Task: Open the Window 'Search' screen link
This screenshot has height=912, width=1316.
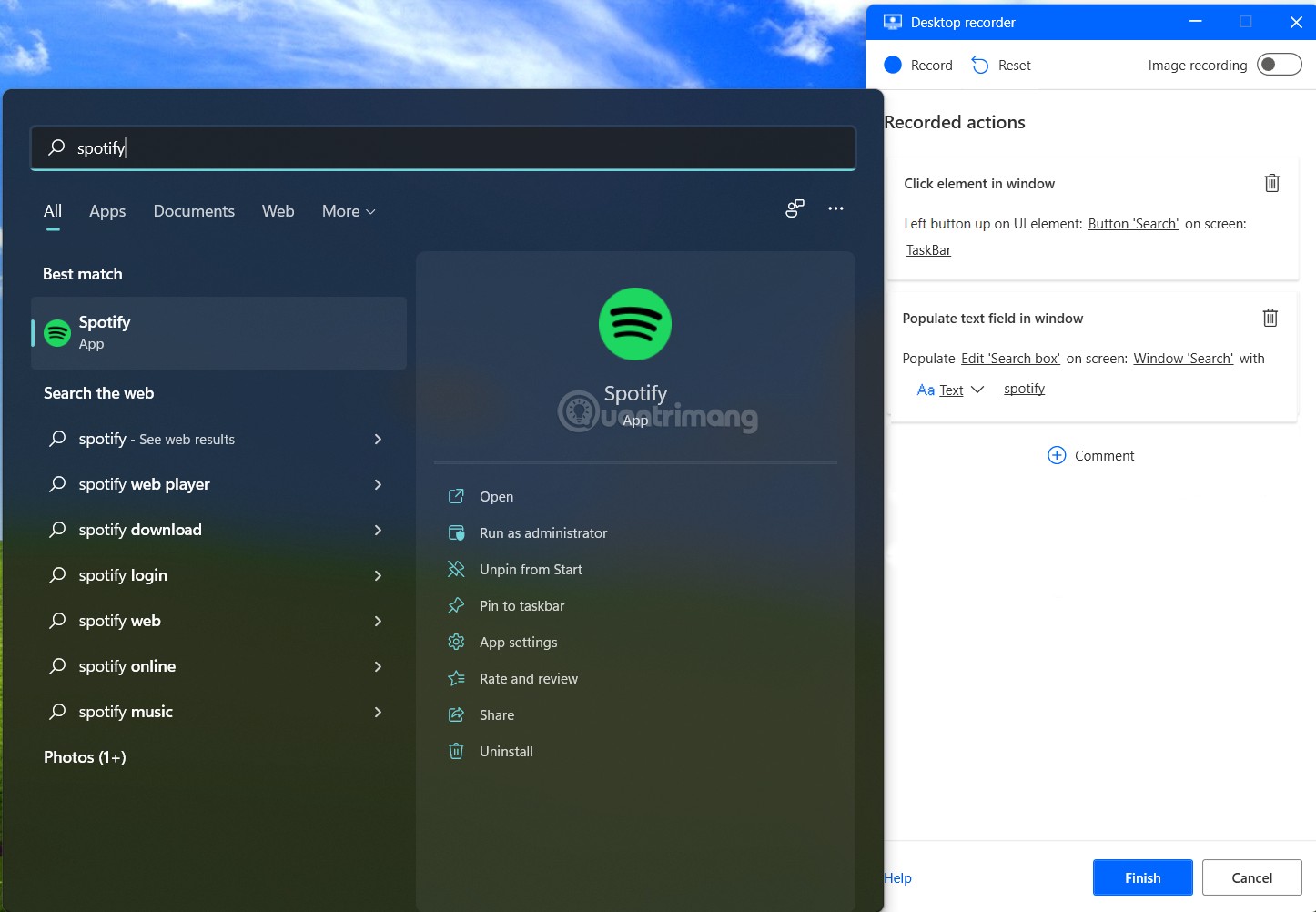Action: [1183, 359]
